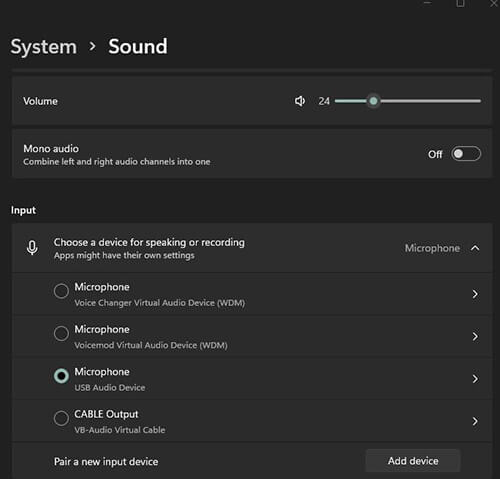This screenshot has height=479, width=500.
Task: Click the microphone icon beside input chooser
Action: [x=32, y=248]
